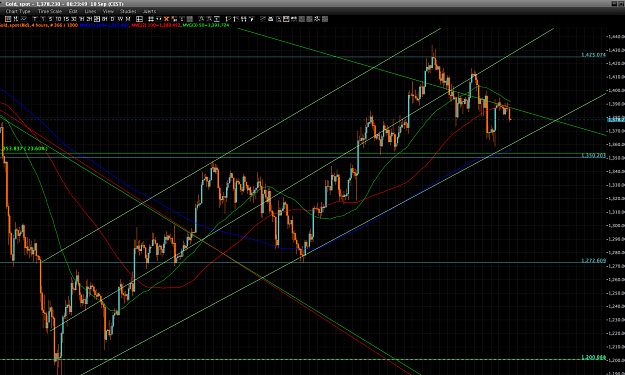Switch to the line chart type icon

pyautogui.click(x=24, y=19)
